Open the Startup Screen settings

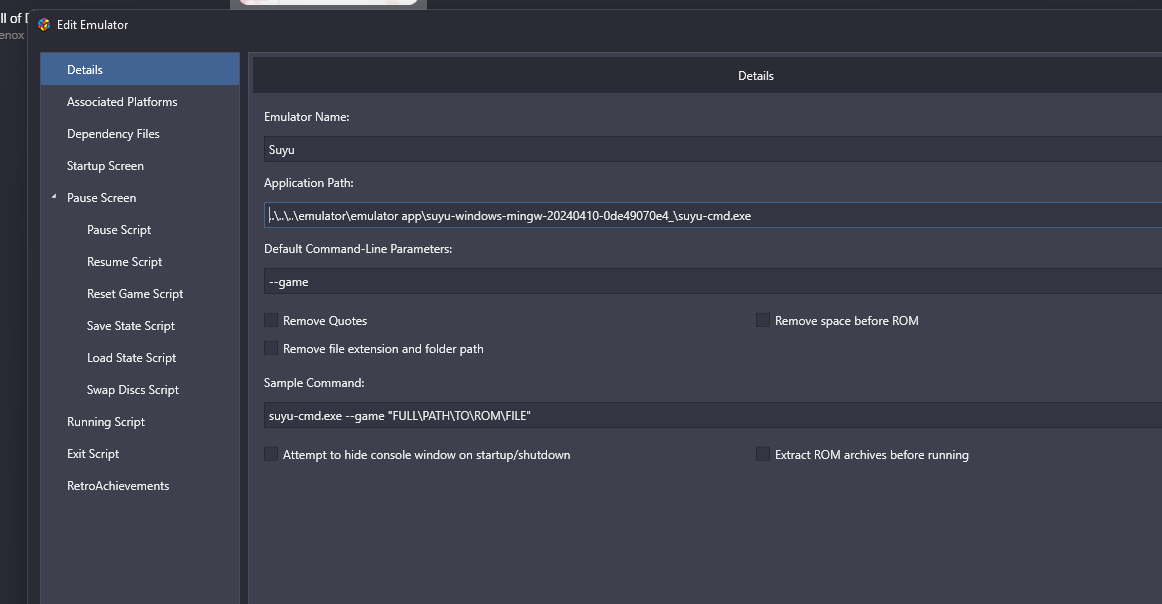tap(105, 166)
